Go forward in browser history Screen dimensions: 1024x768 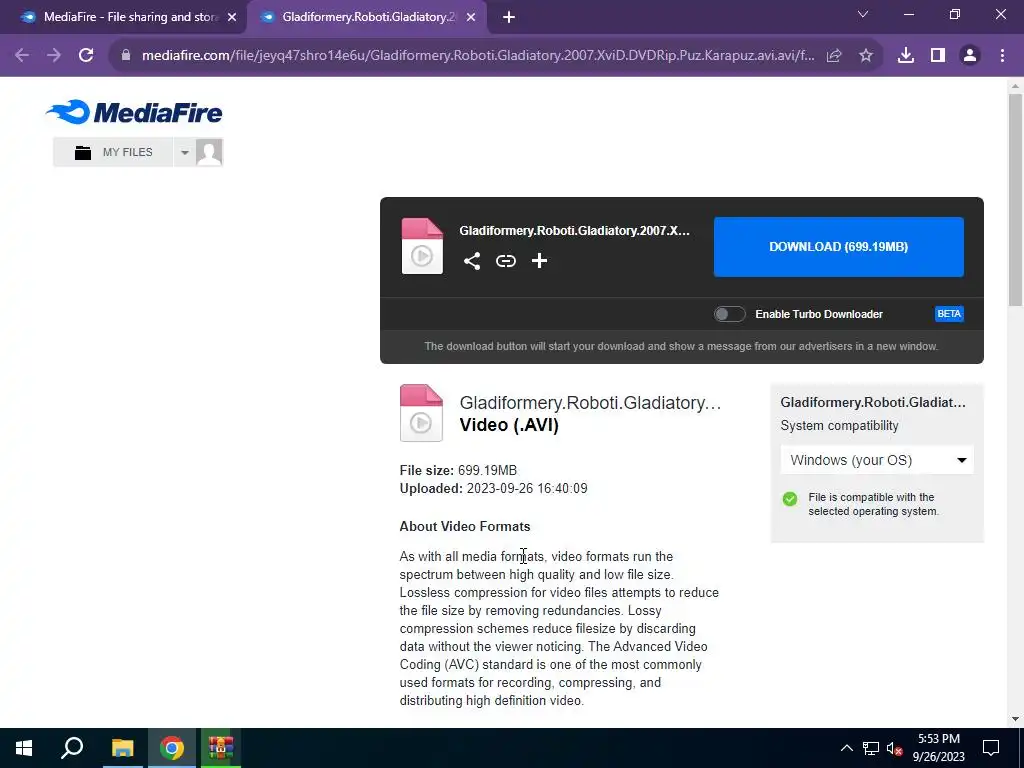(54, 56)
